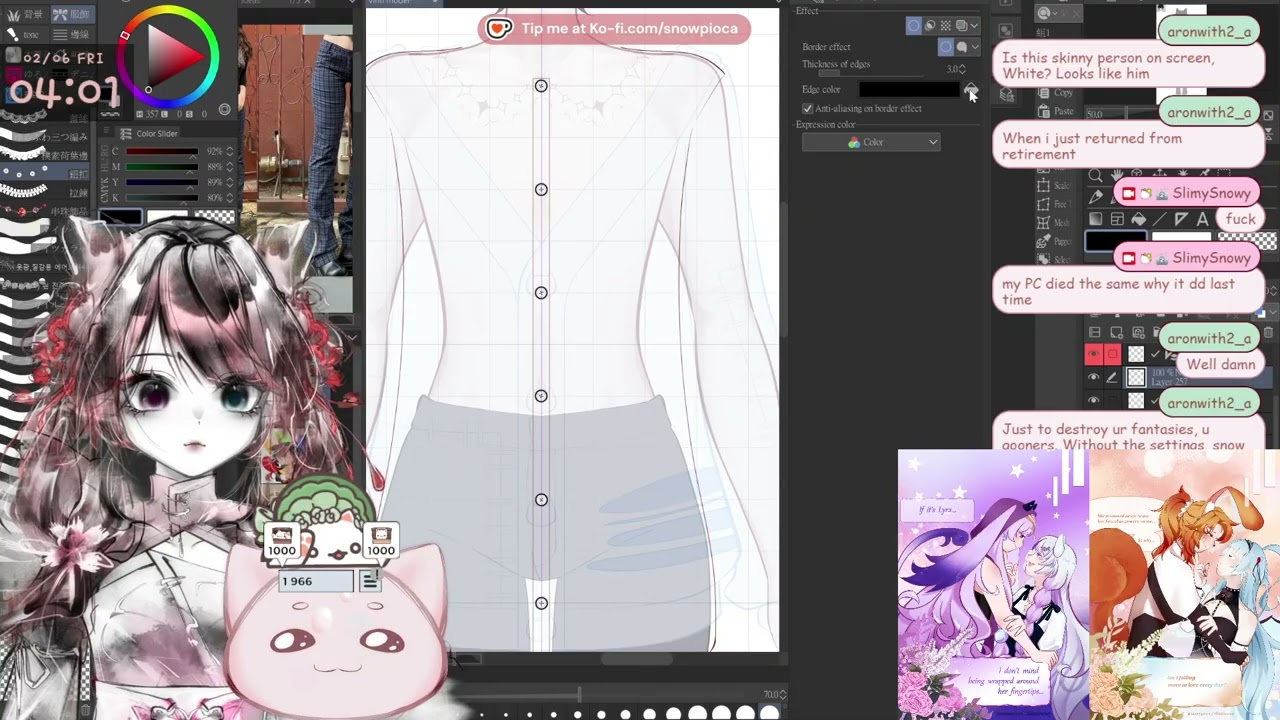Screen dimensions: 1280x720
Task: Select the largest brush size preset dot
Action: (x=769, y=713)
